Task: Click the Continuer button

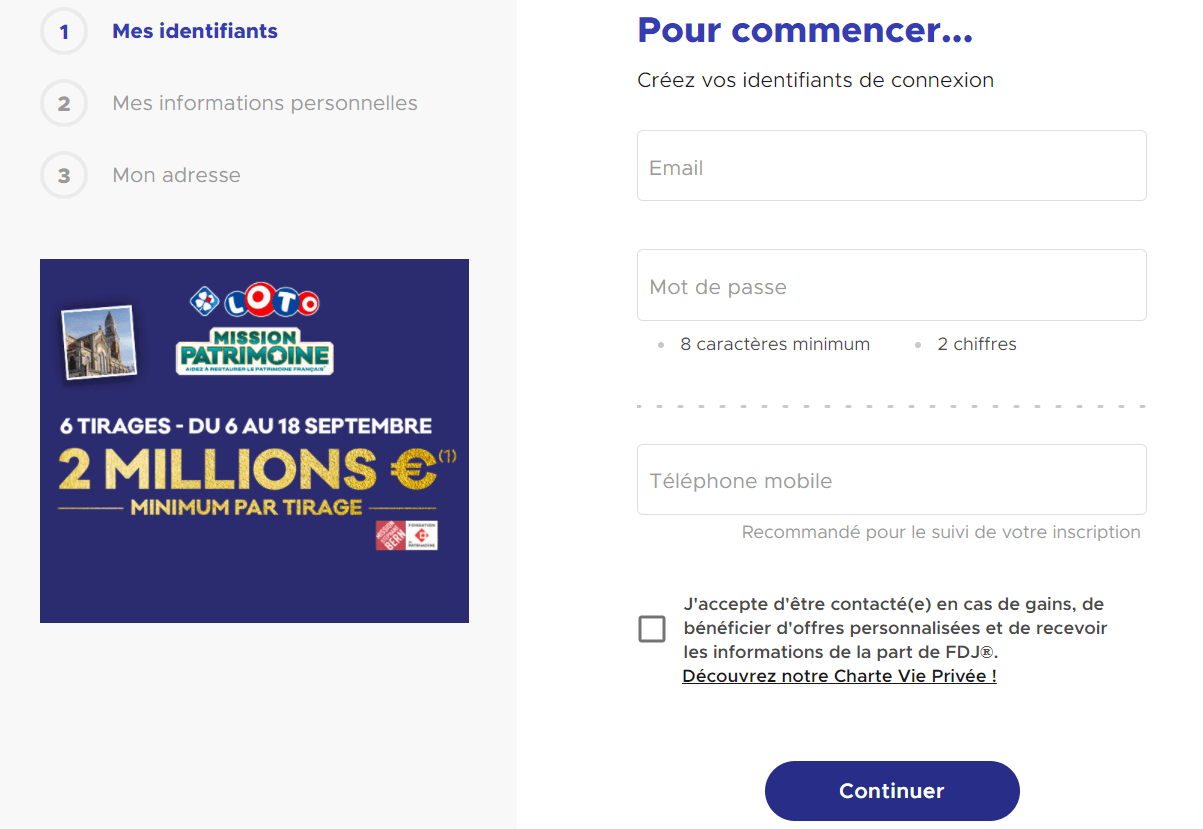Action: tap(892, 791)
